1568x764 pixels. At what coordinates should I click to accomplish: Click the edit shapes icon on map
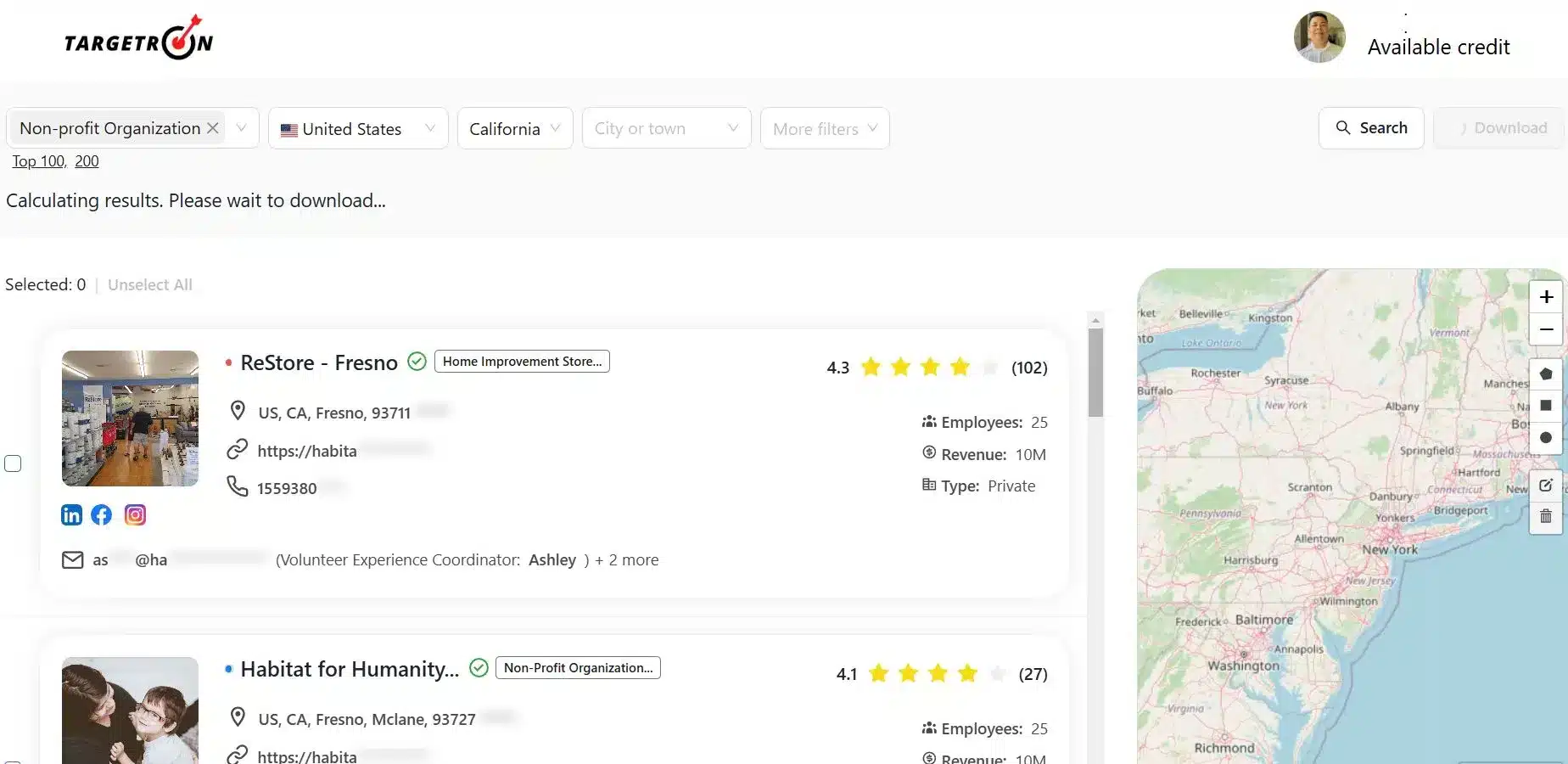coord(1546,486)
